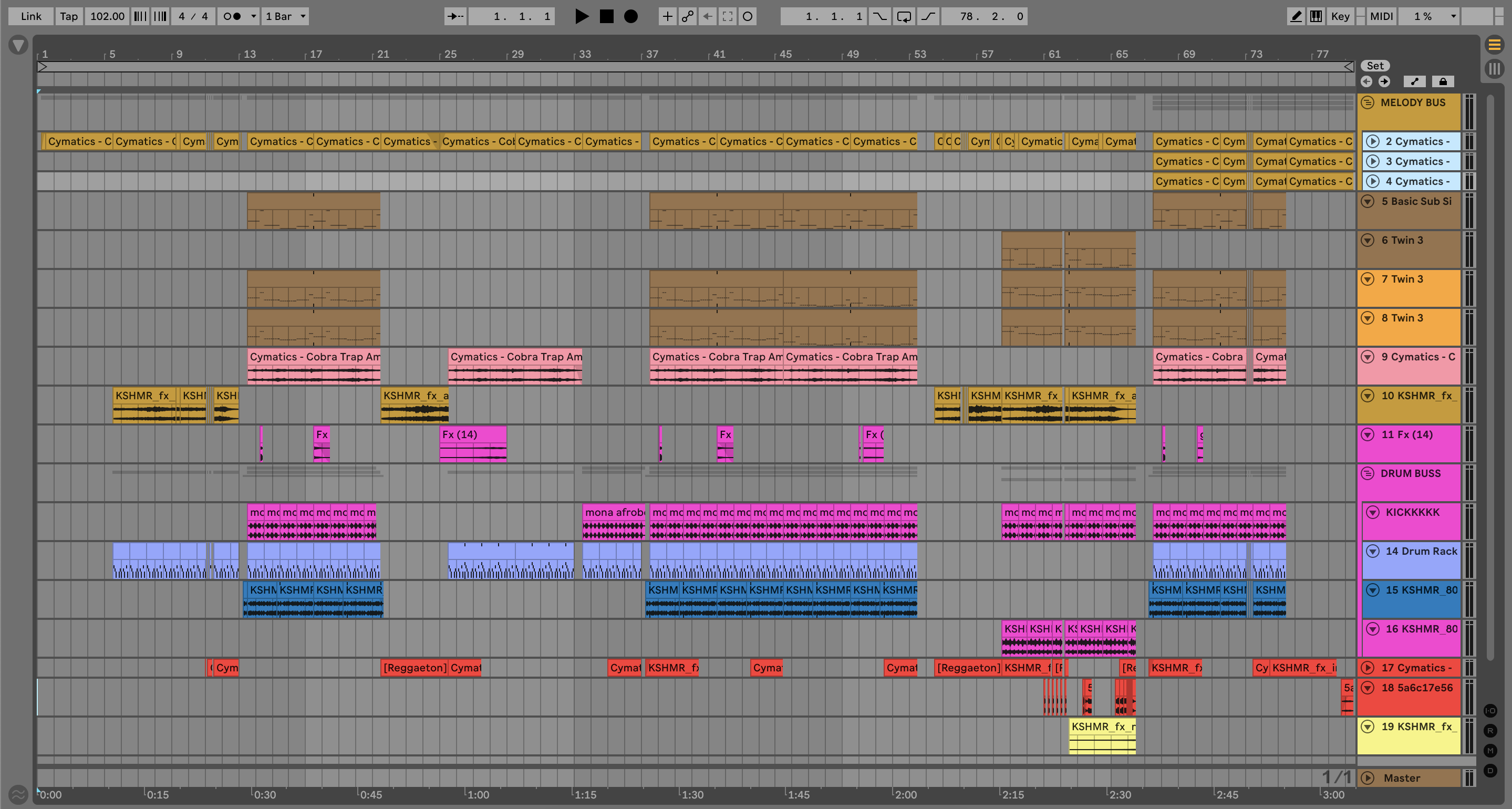Viewport: 1512px width, 809px height.
Task: Click the Lock Envelopes padlock icon
Action: [x=1443, y=81]
